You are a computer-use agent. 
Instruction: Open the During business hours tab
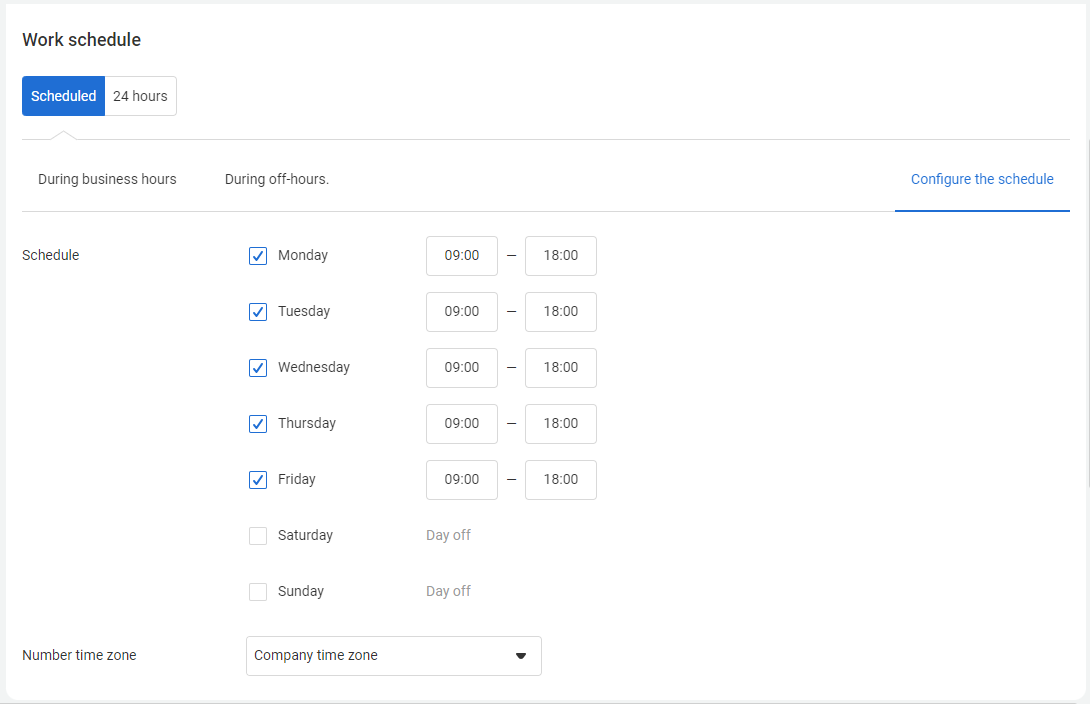coord(107,180)
